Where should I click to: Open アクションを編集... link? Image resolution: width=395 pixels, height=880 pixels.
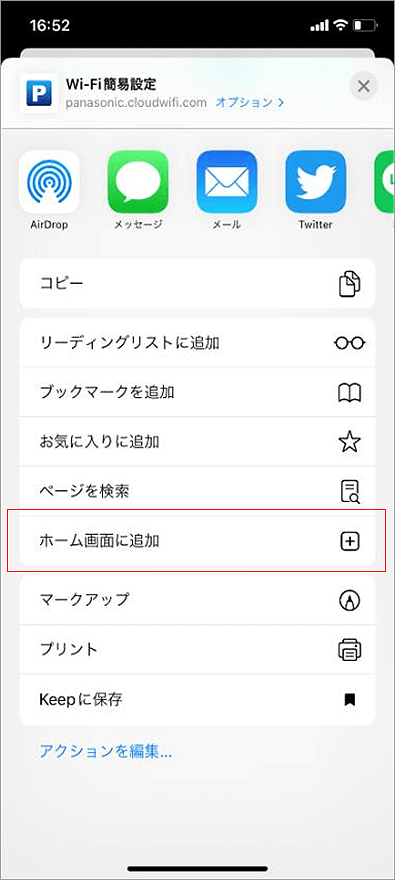click(x=105, y=751)
